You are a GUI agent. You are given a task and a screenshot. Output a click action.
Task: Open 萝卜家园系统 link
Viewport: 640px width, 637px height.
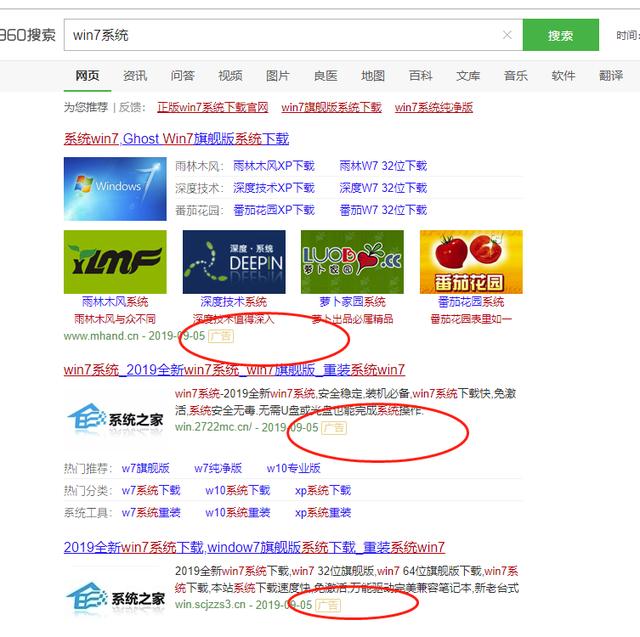[x=352, y=302]
